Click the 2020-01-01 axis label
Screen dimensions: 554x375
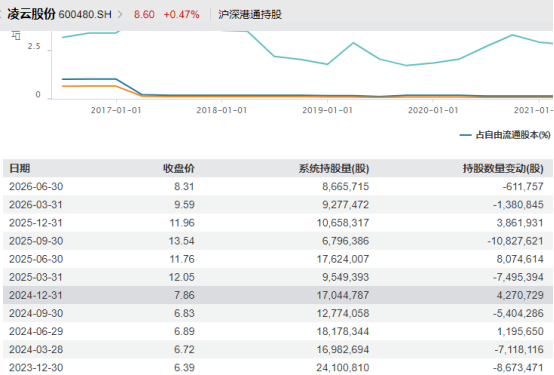pyautogui.click(x=433, y=110)
